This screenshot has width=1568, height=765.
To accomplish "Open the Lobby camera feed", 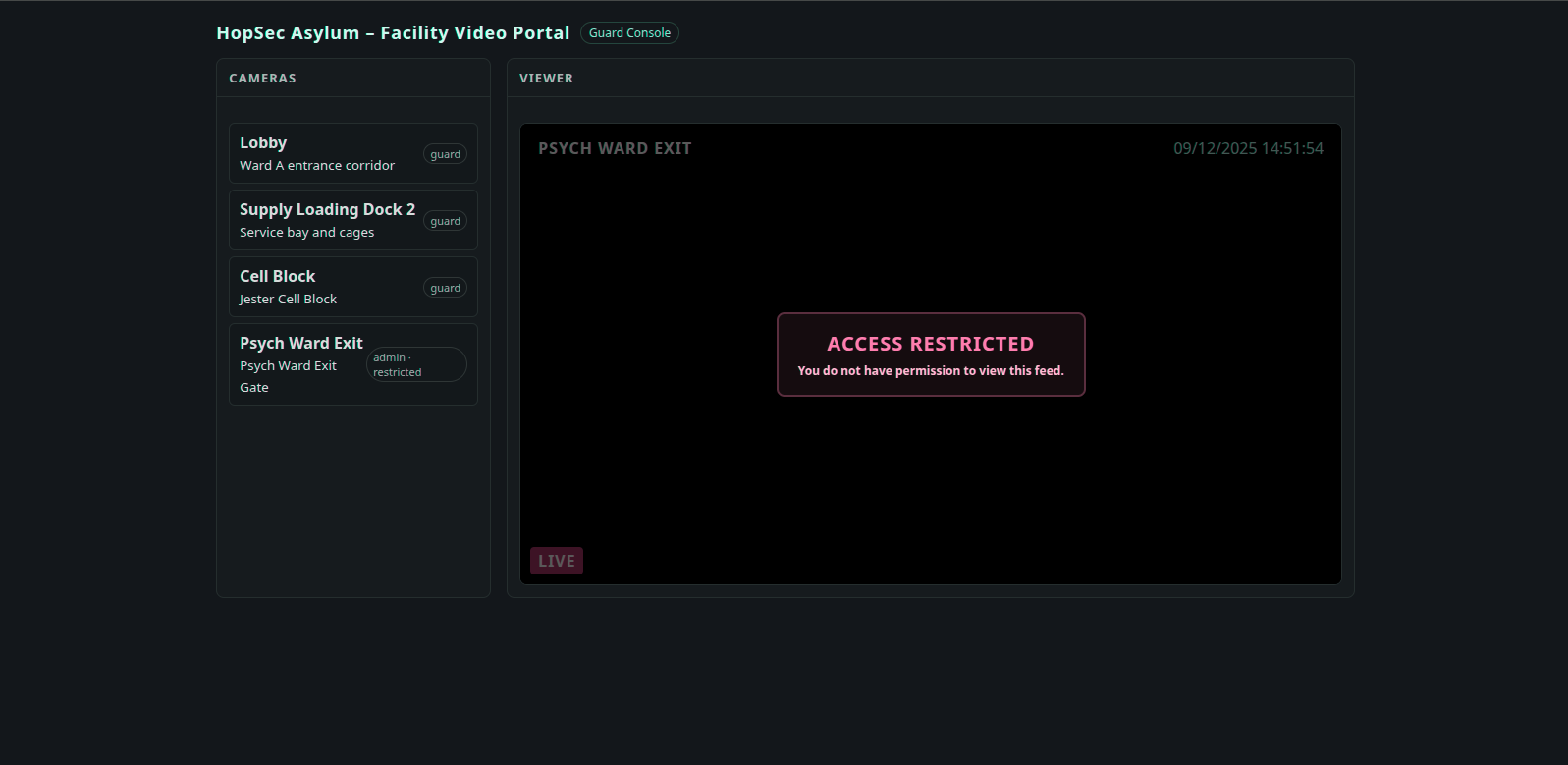I will (x=263, y=143).
